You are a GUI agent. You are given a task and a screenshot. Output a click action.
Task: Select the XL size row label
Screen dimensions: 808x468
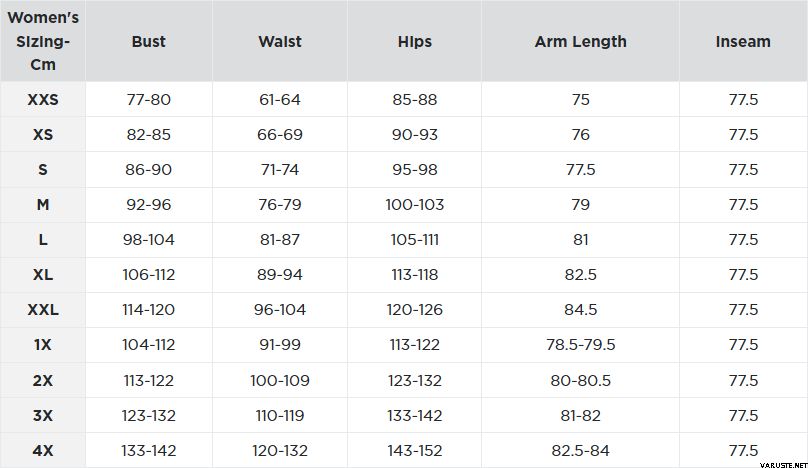coord(43,275)
